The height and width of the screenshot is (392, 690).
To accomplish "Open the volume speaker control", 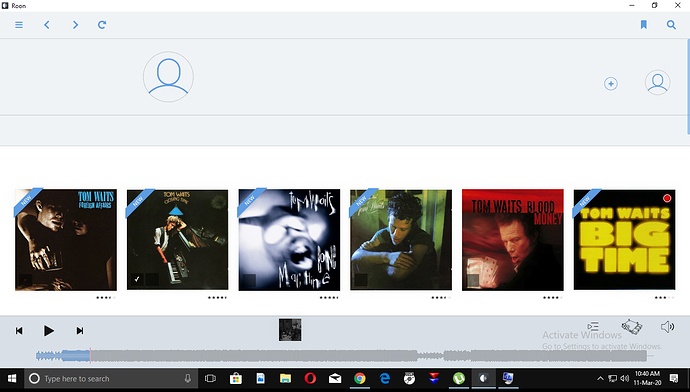I will click(x=667, y=326).
